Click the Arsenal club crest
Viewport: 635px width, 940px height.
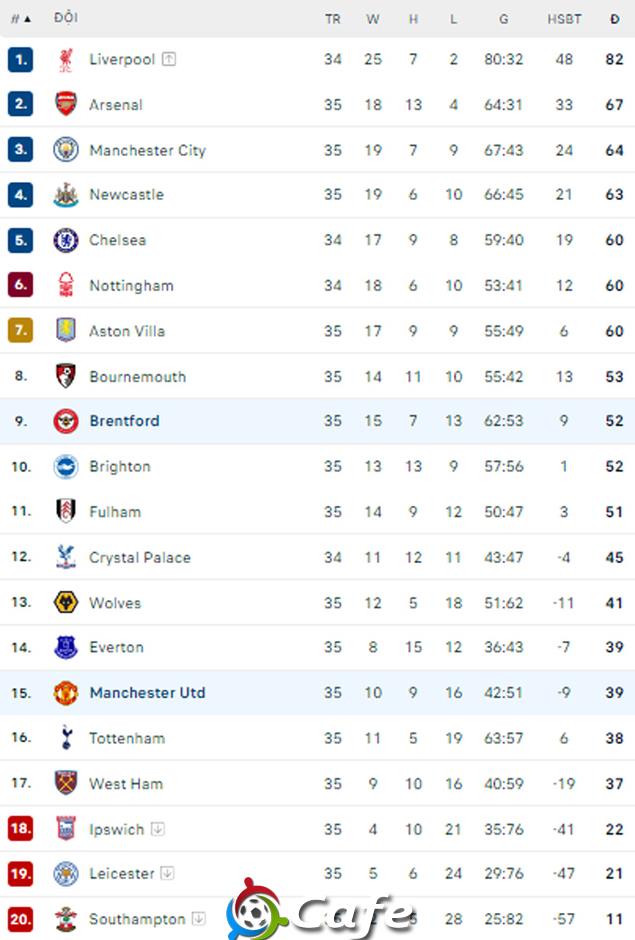(66, 104)
